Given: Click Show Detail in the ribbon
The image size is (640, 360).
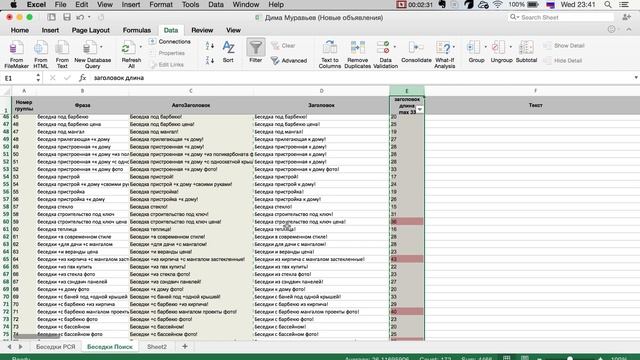Looking at the screenshot, I should 564,46.
